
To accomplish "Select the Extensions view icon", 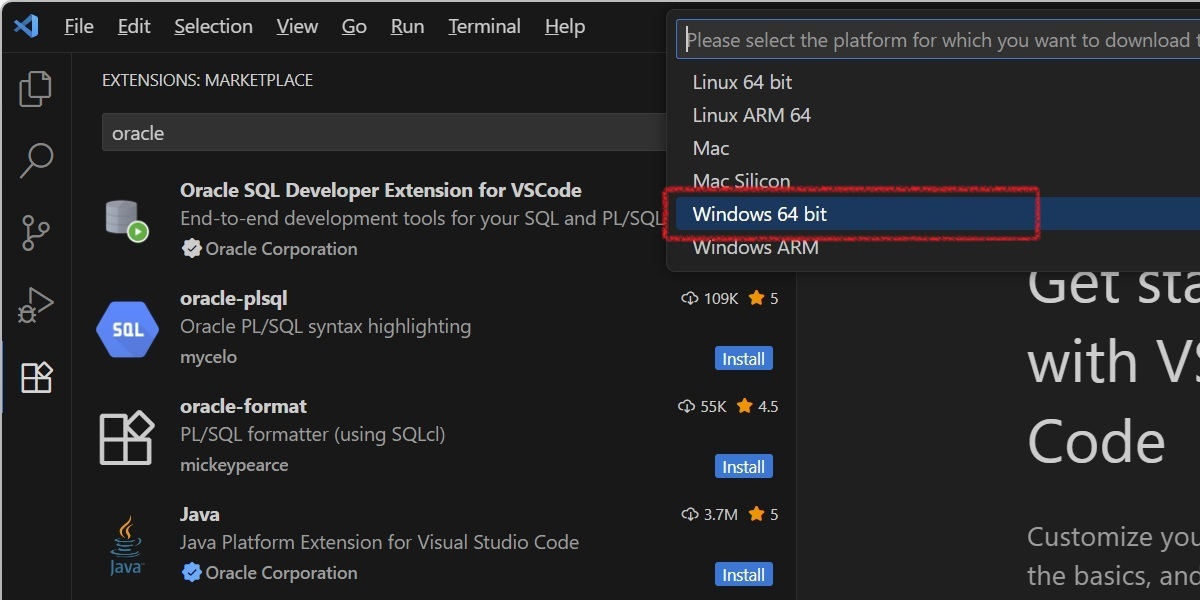I will (36, 377).
